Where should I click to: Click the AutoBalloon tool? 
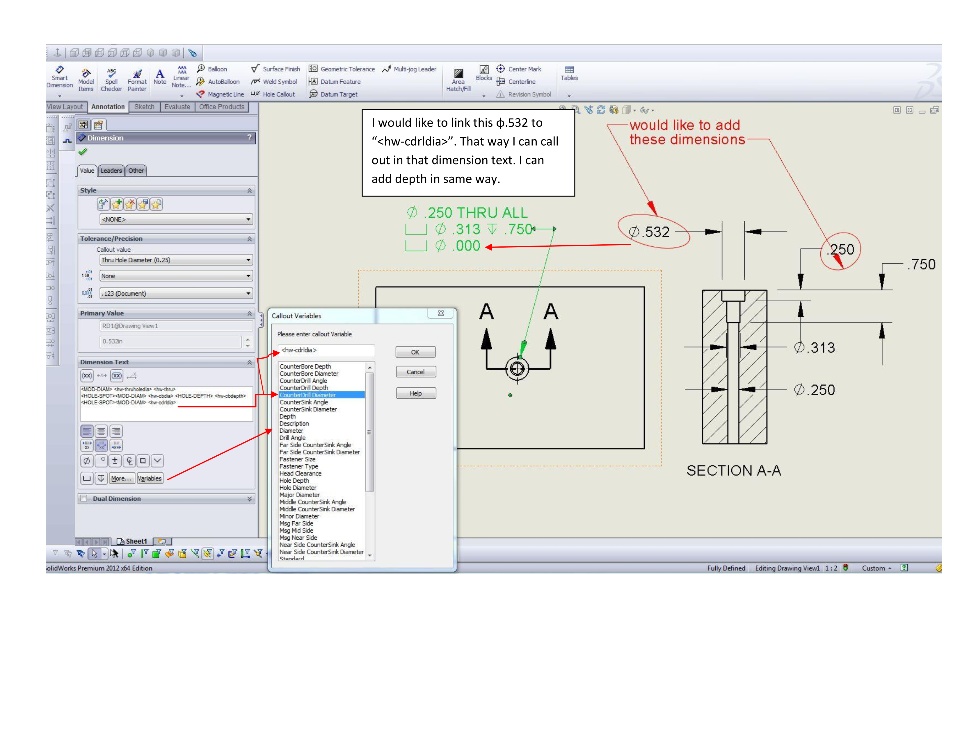218,81
